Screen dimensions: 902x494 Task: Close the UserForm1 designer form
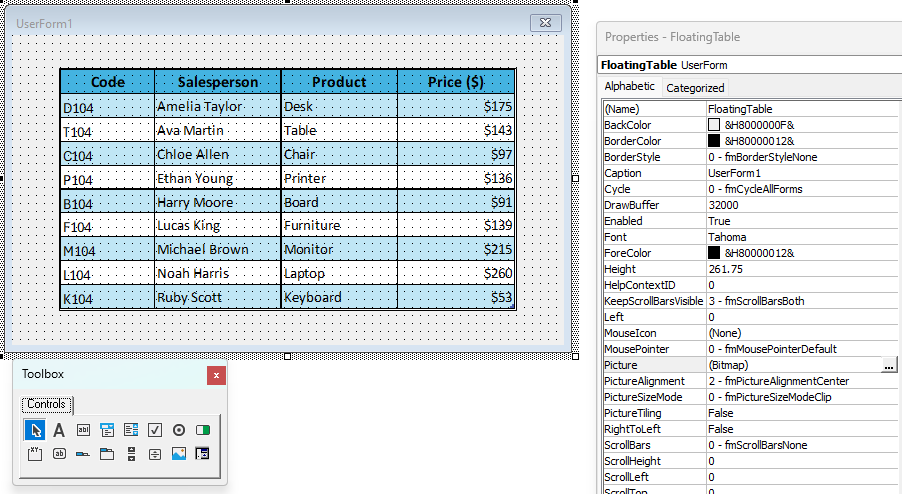pos(545,22)
